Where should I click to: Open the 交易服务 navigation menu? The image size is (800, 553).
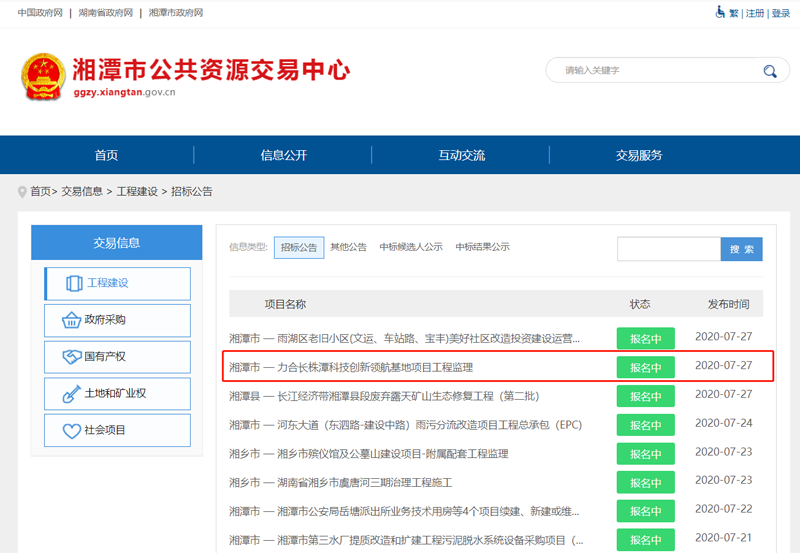pos(639,155)
